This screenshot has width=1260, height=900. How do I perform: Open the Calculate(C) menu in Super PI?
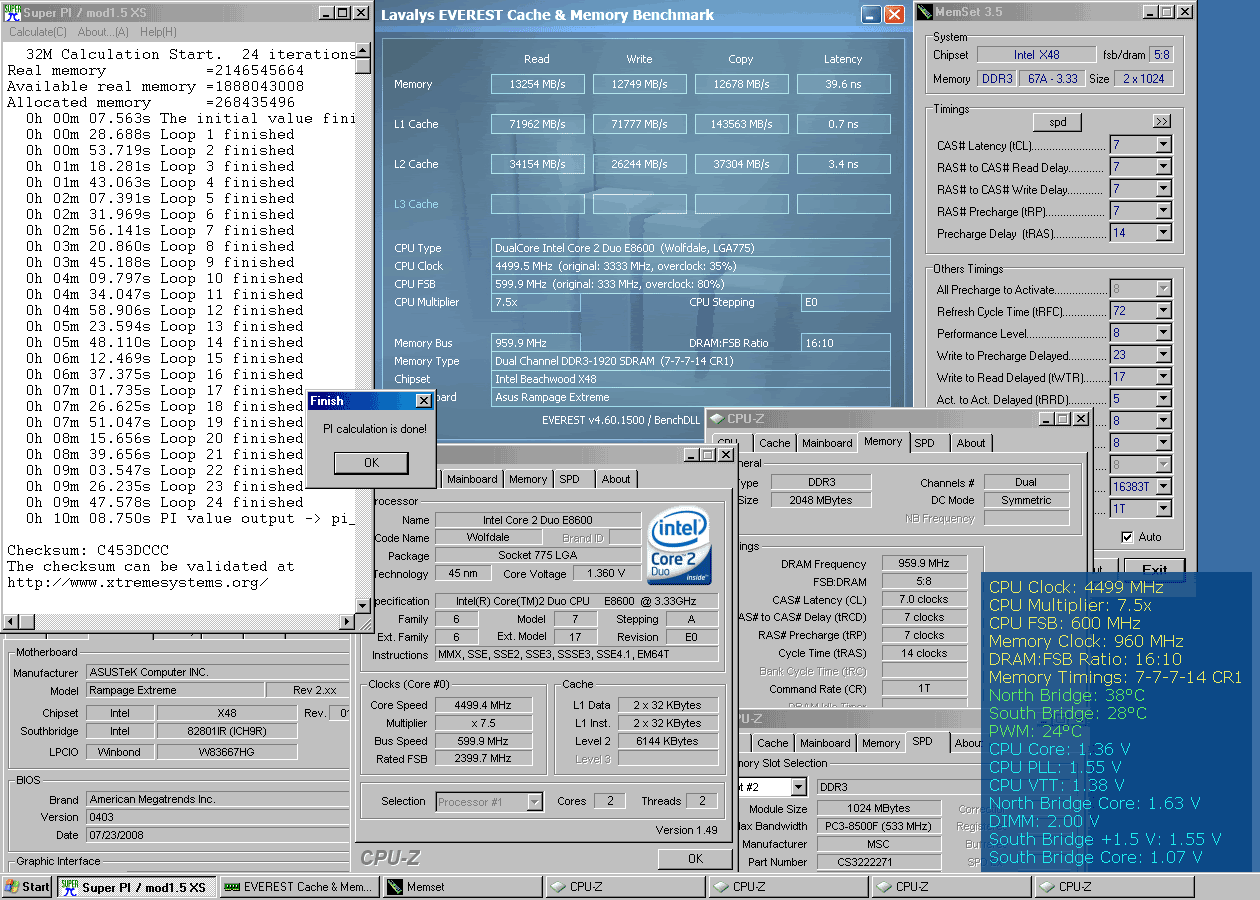pyautogui.click(x=38, y=32)
